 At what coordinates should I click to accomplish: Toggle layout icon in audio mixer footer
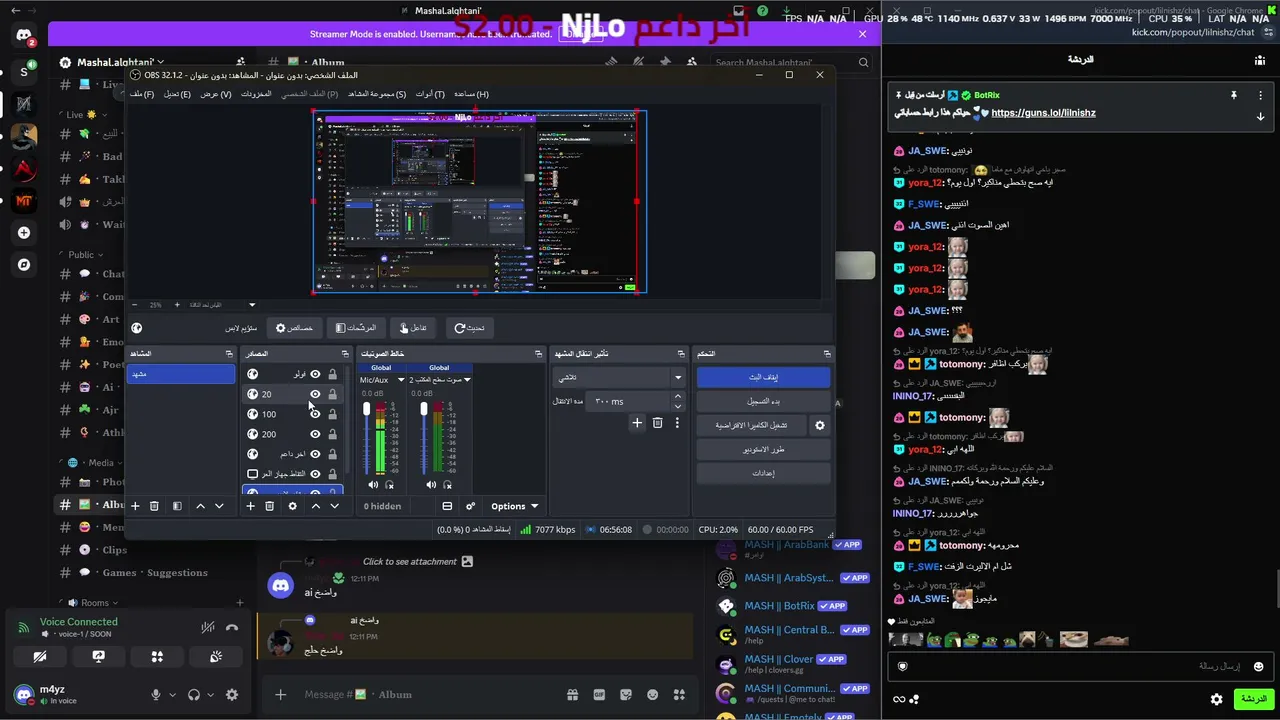447,506
